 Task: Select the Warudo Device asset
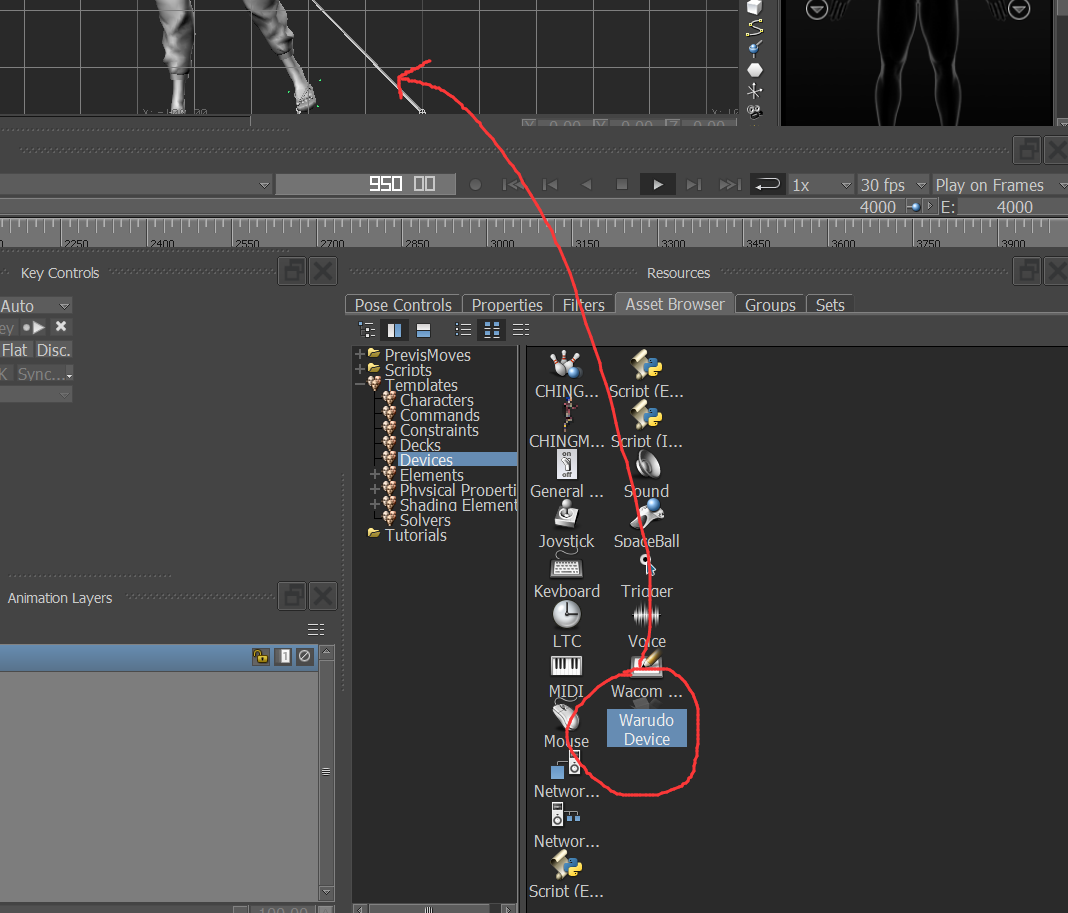click(x=646, y=729)
